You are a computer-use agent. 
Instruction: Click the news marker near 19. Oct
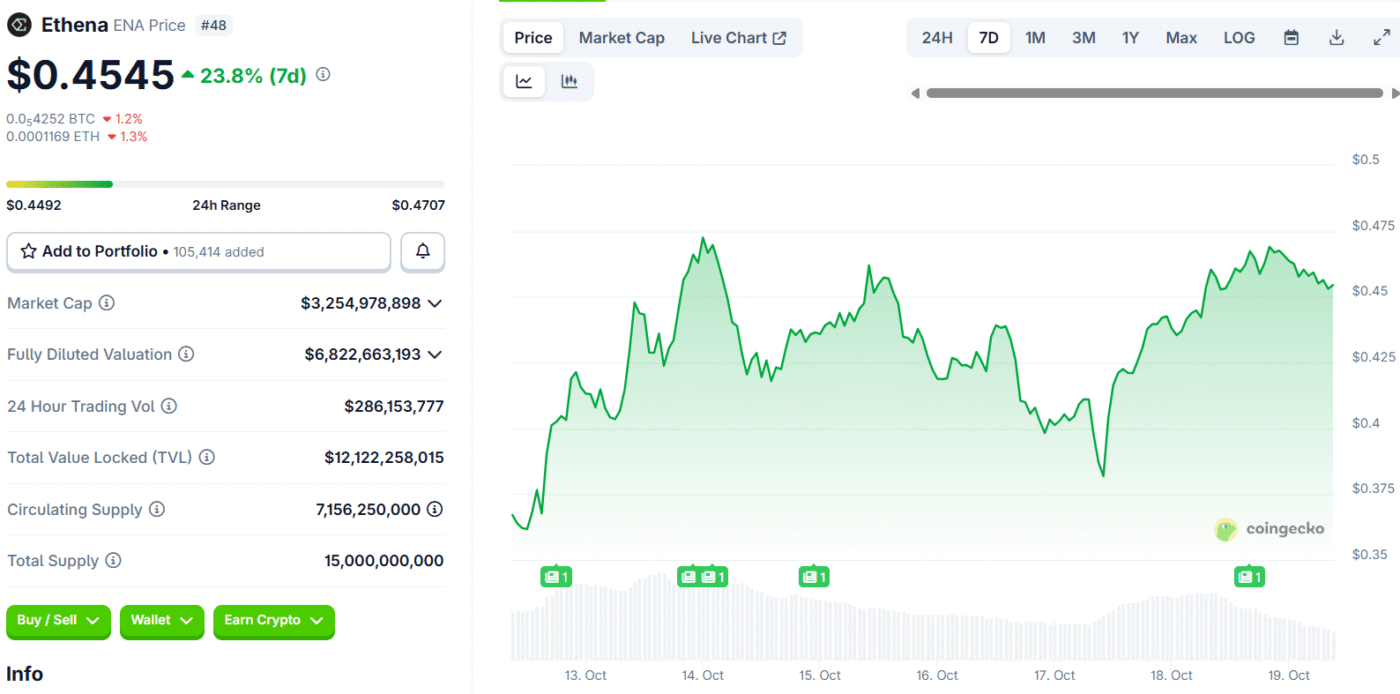[x=1250, y=577]
